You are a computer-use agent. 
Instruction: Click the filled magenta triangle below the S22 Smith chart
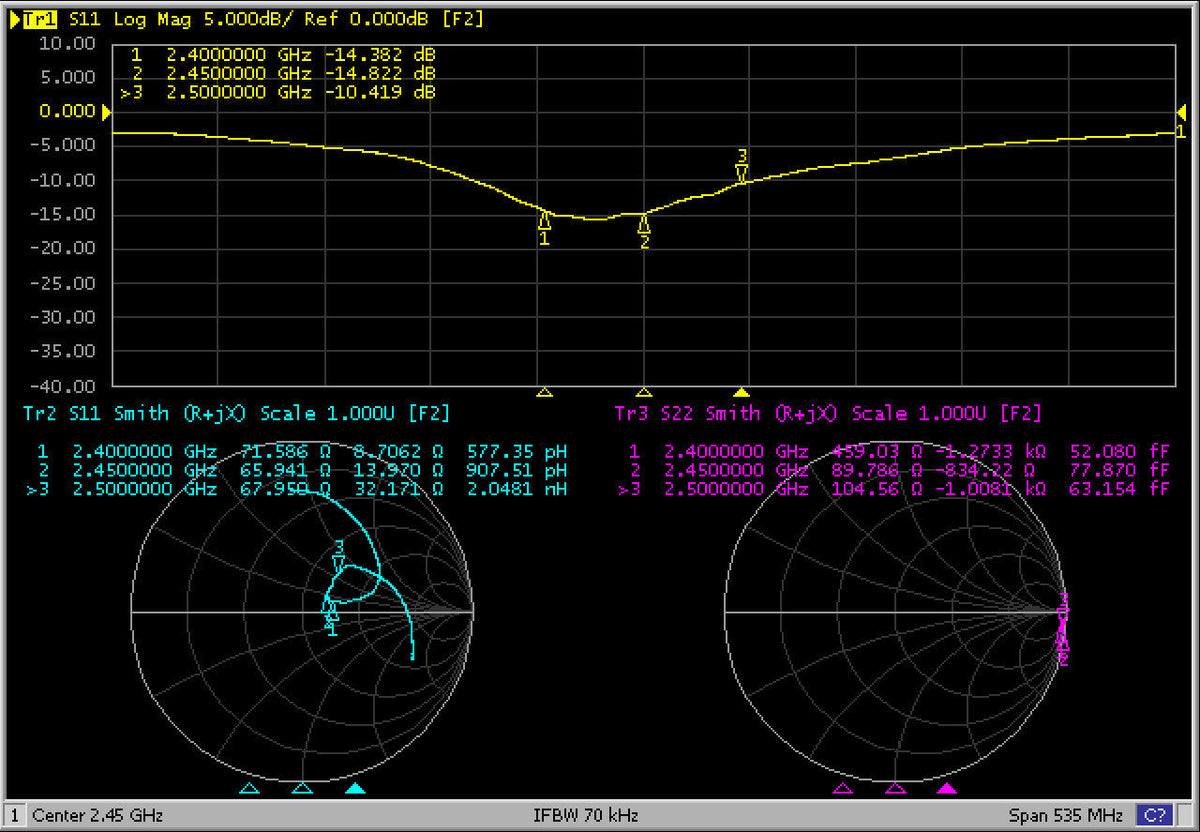click(x=947, y=789)
